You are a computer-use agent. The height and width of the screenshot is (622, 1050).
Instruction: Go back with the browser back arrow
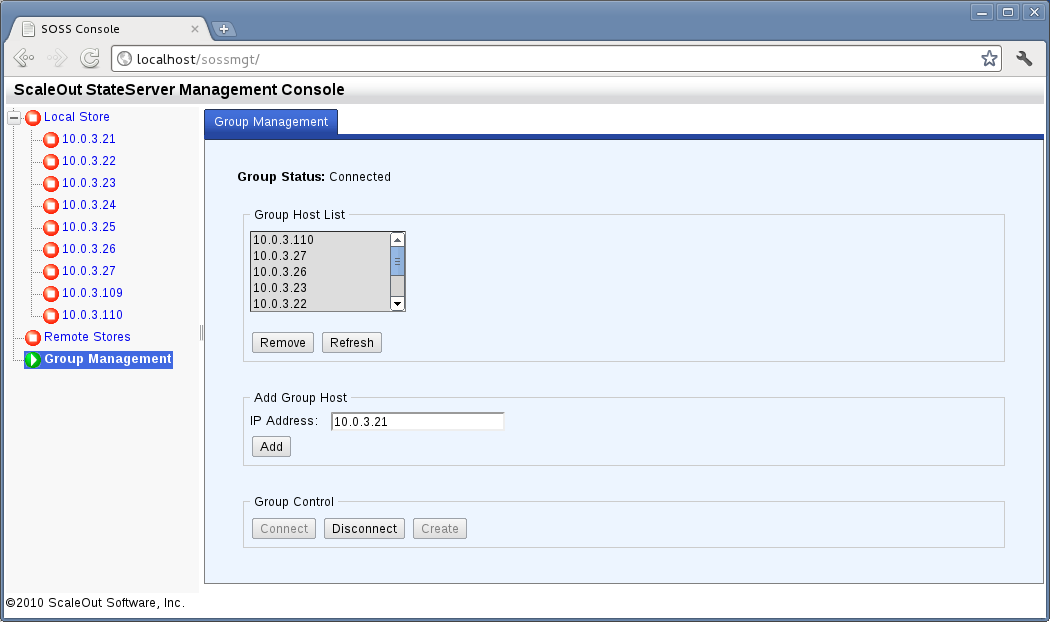click(24, 58)
